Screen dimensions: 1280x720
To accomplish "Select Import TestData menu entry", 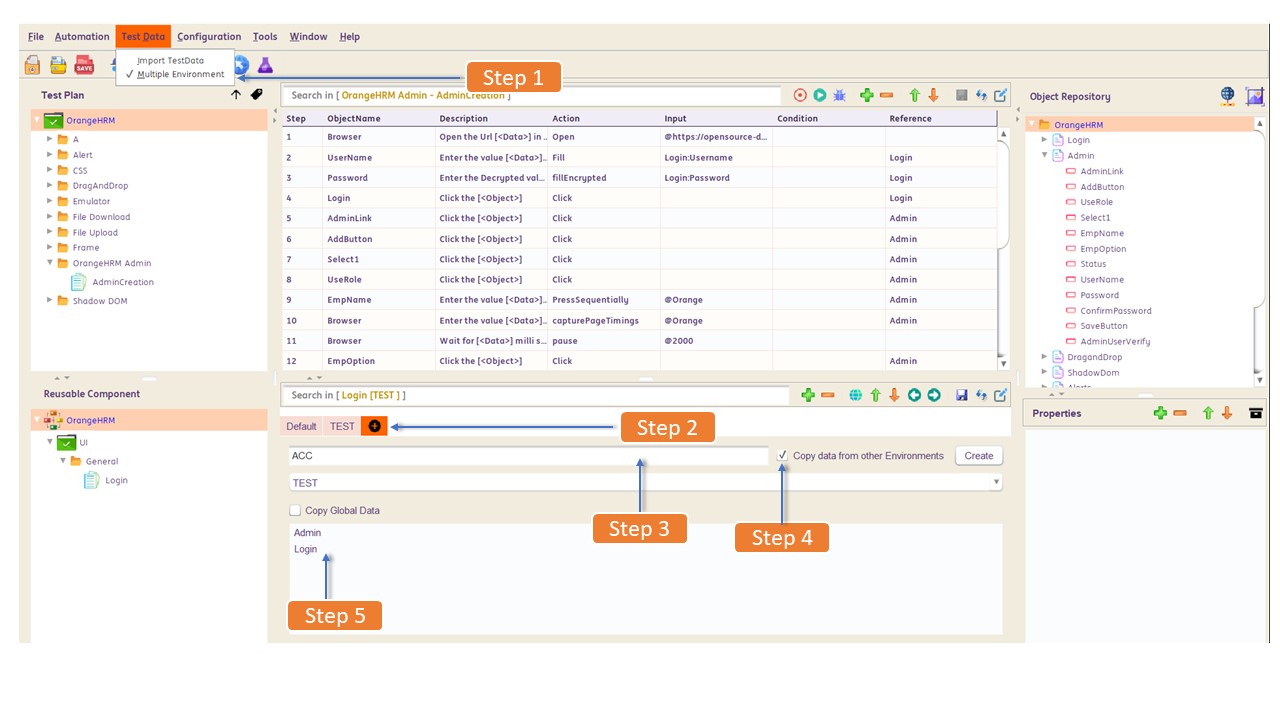I will (x=170, y=60).
